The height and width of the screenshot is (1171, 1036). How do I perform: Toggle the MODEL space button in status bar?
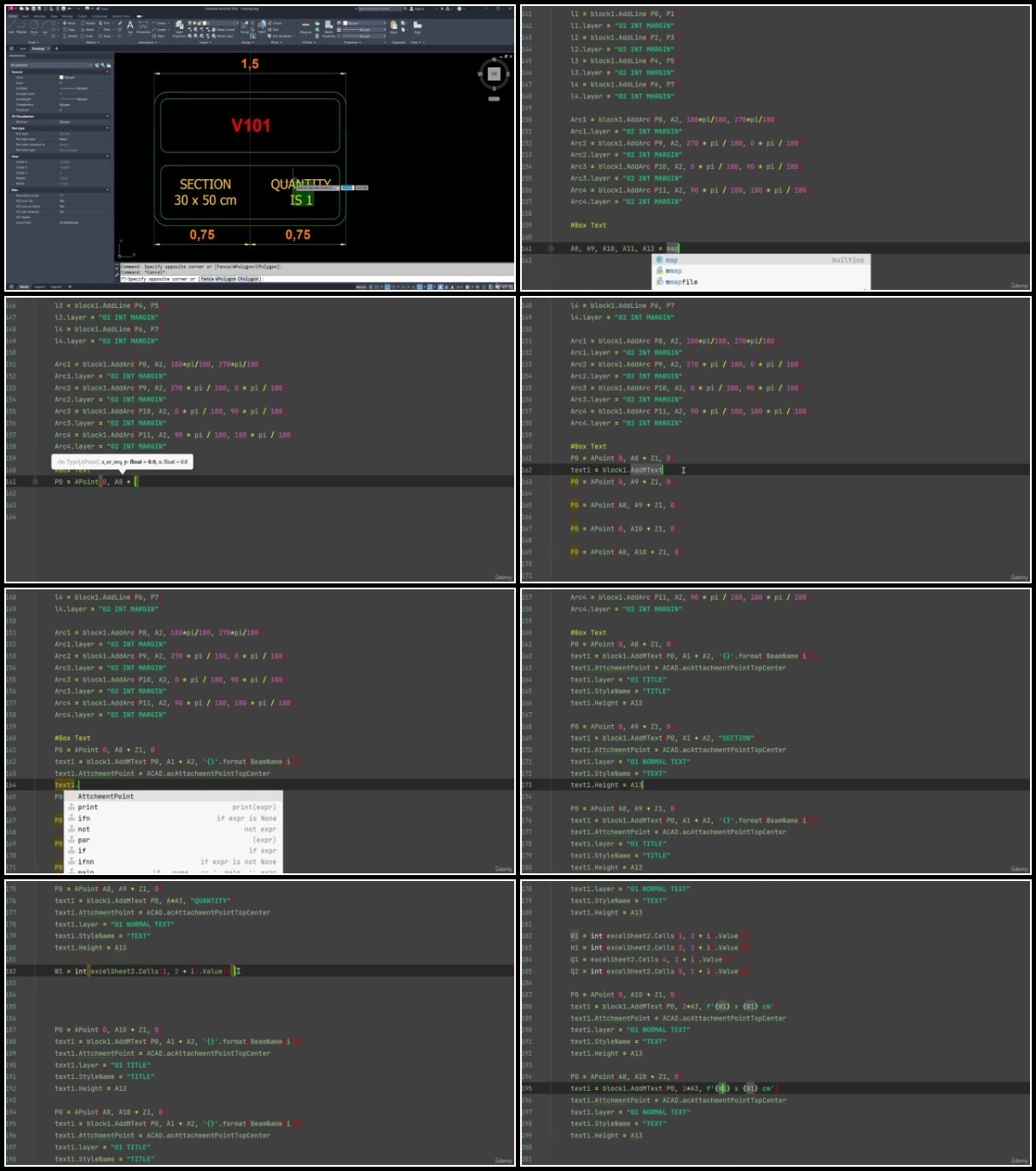(x=24, y=287)
